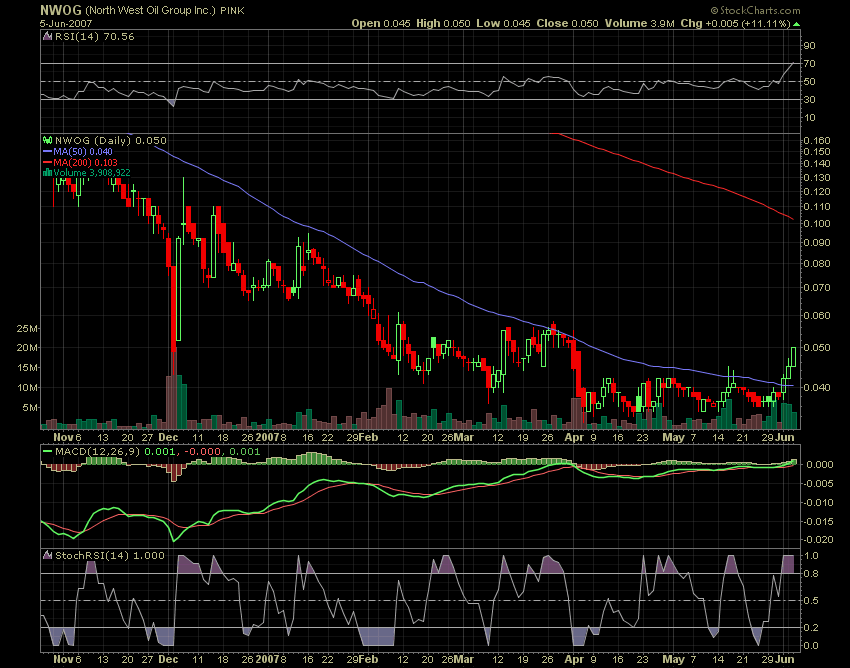Click the Close 0.050 quote value
The height and width of the screenshot is (668, 850).
tap(567, 23)
